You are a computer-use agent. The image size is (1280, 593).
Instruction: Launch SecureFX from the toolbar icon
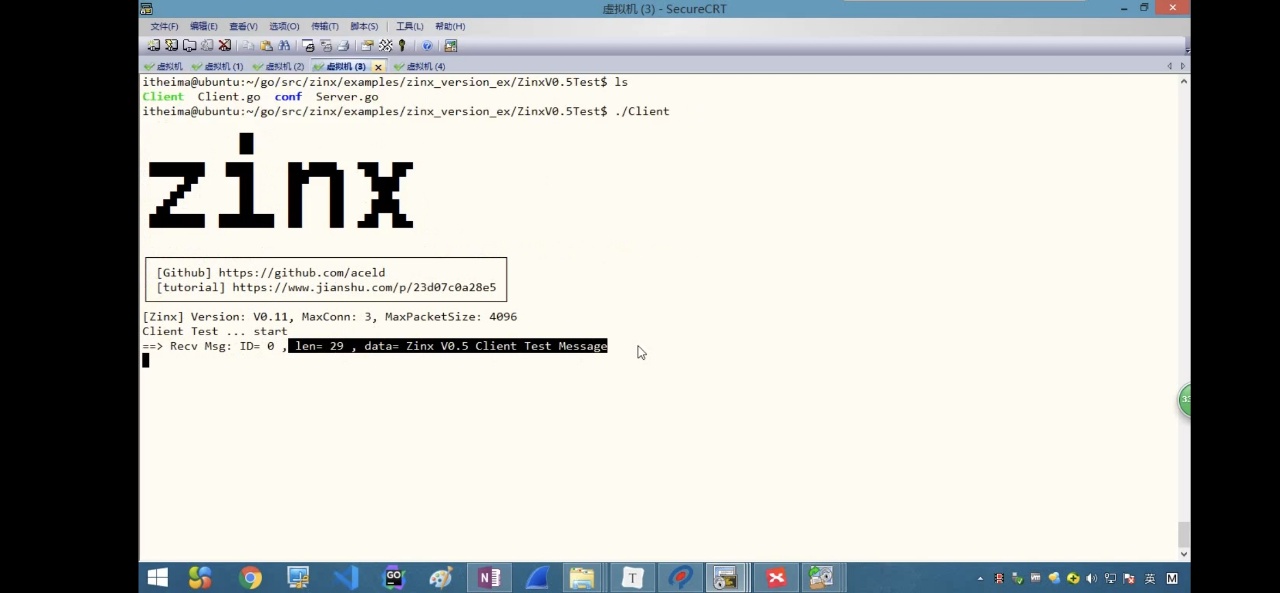[451, 46]
